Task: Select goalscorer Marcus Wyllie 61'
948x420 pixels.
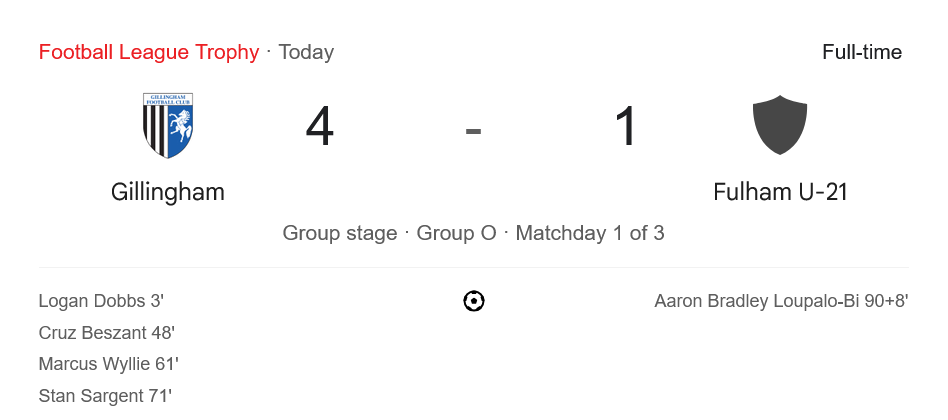Action: (x=108, y=364)
